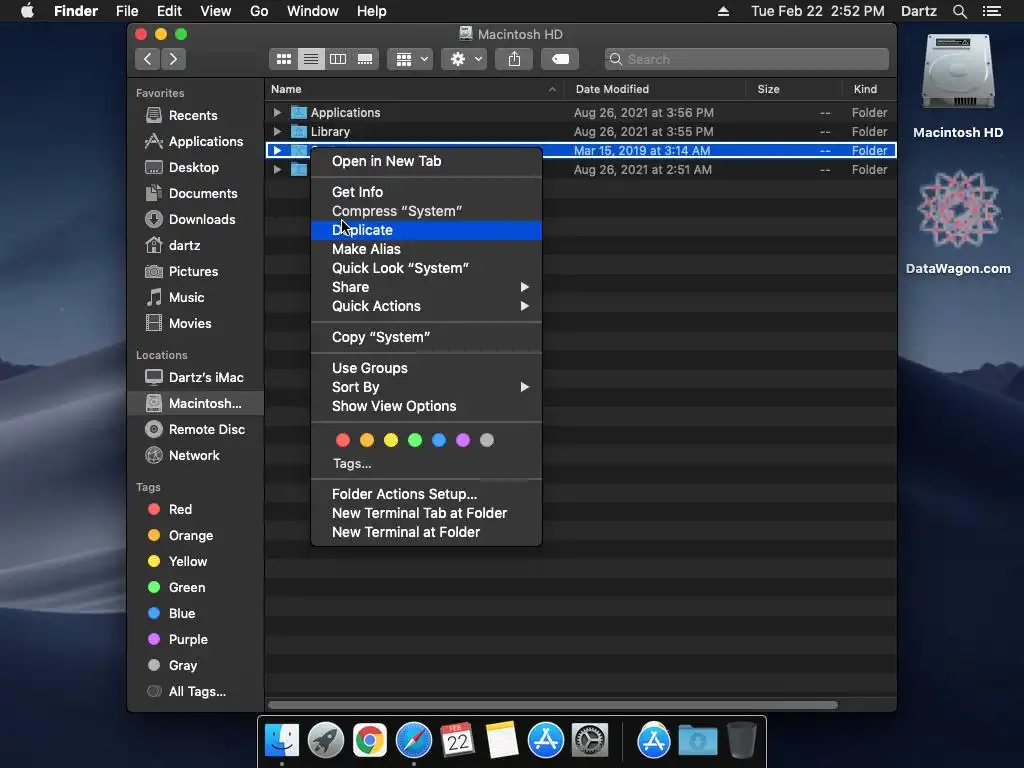
Task: Apply green tag dot in context menu
Action: tap(415, 440)
